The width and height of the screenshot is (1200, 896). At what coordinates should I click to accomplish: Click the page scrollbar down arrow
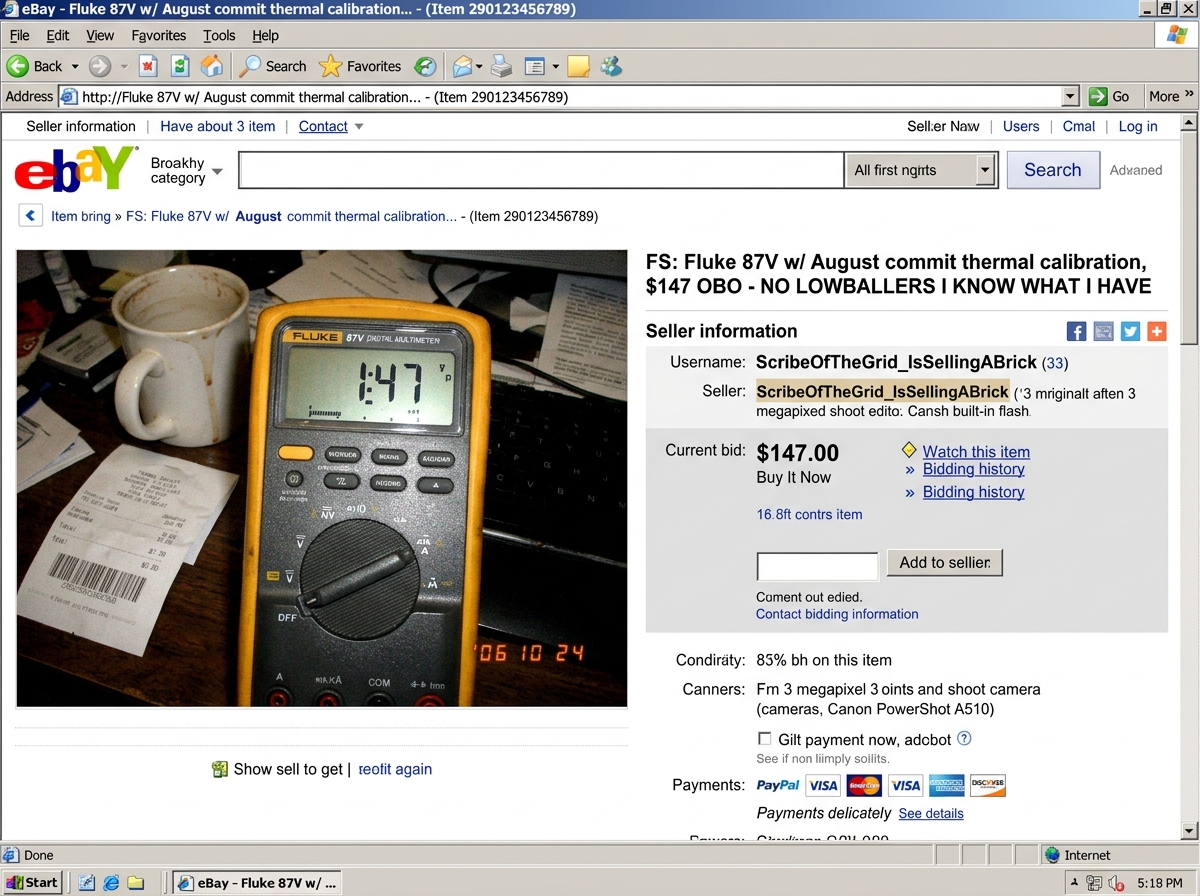tap(1189, 830)
